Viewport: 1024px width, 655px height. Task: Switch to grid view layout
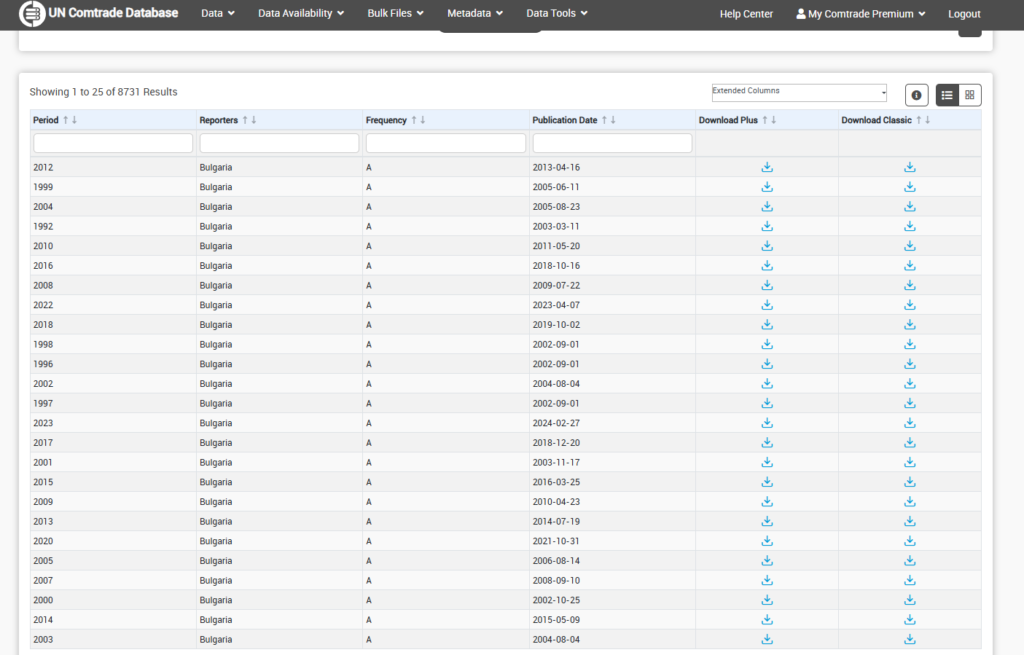(x=970, y=95)
